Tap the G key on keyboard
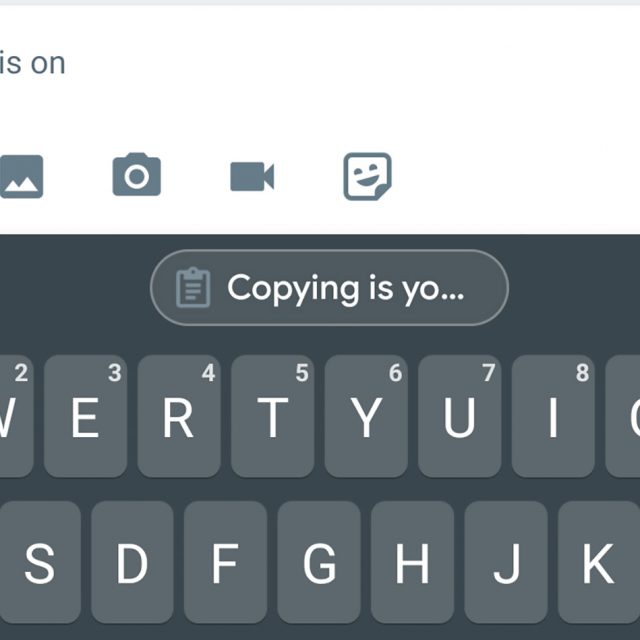Image resolution: width=640 pixels, height=640 pixels. tap(319, 562)
